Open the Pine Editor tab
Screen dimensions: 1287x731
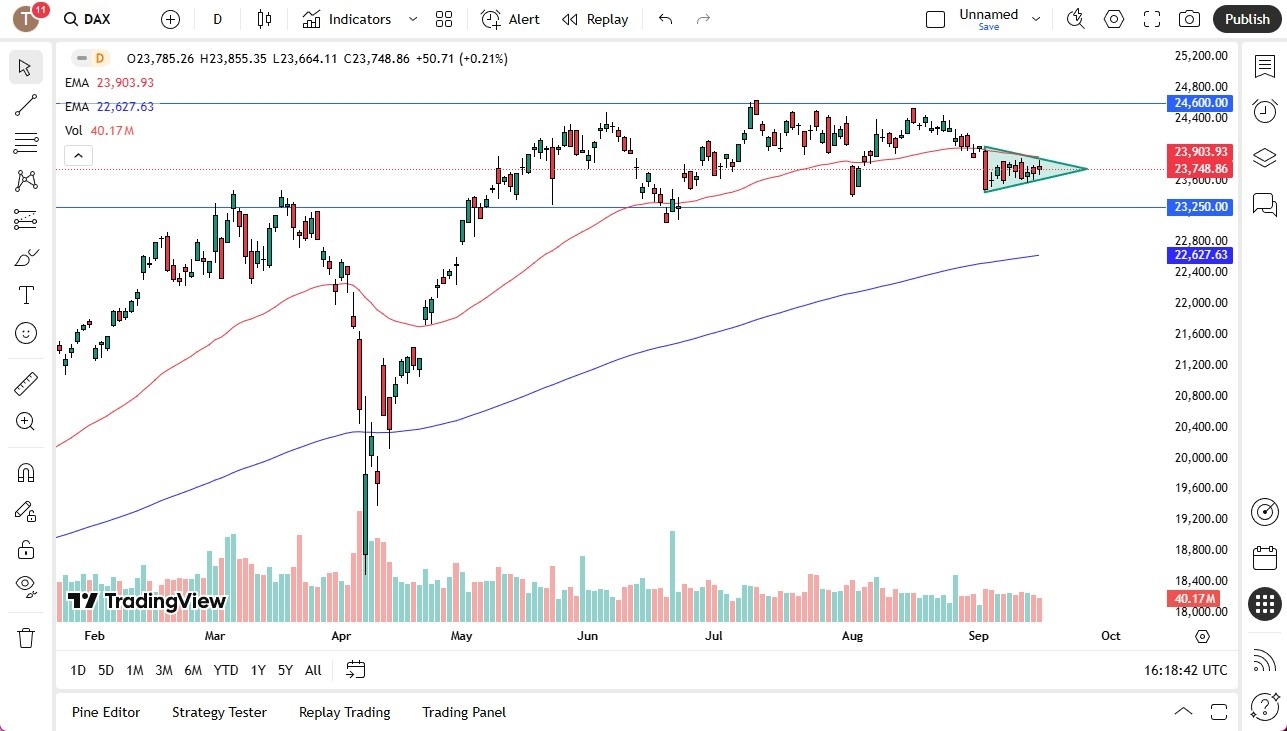(106, 712)
